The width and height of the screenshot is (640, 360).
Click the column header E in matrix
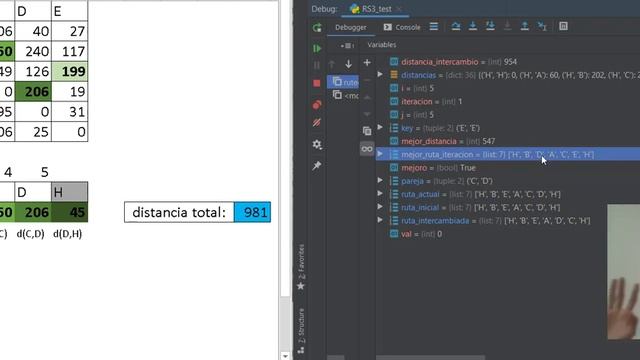(69, 11)
